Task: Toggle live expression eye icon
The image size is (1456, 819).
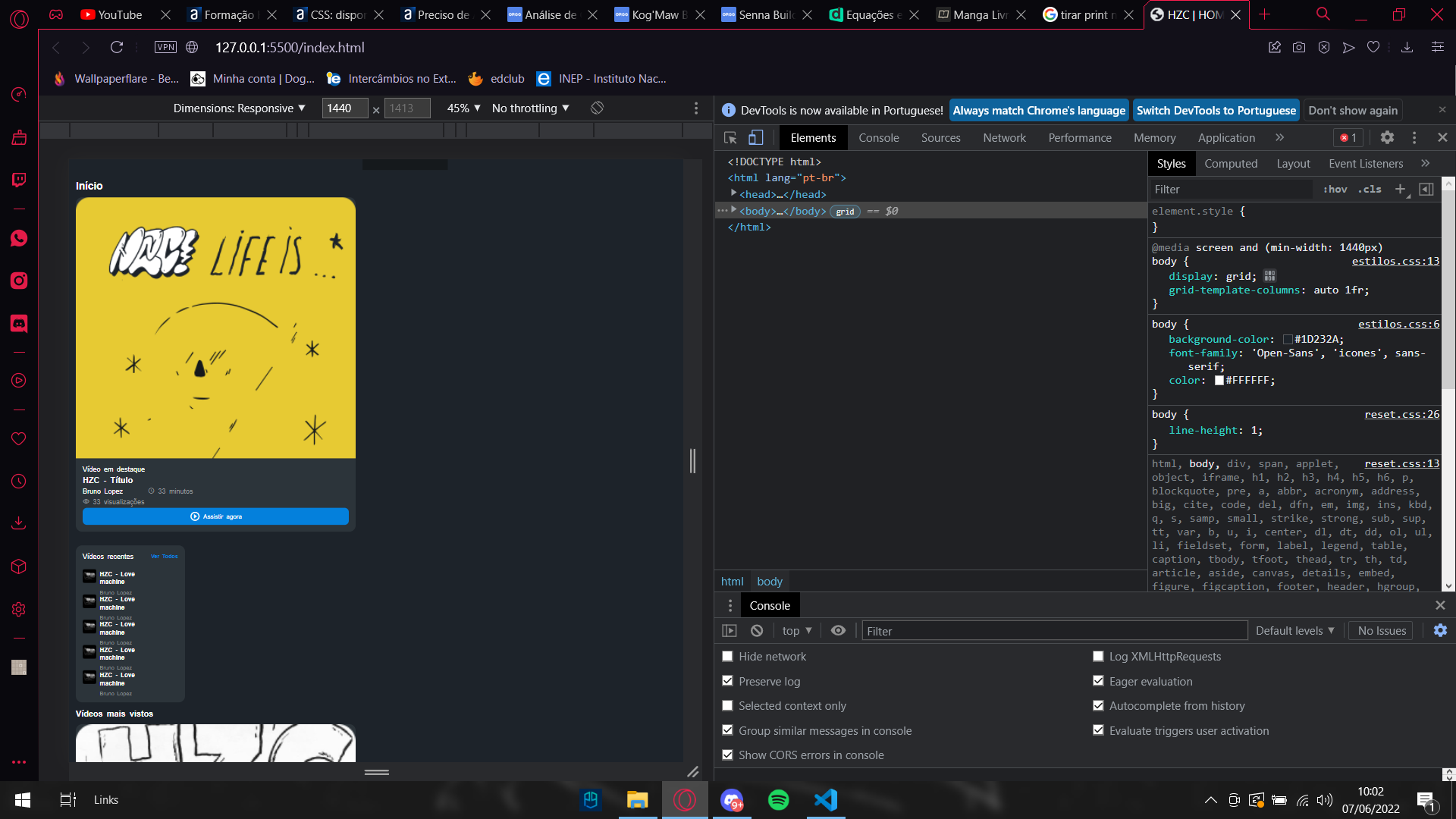Action: click(x=838, y=631)
